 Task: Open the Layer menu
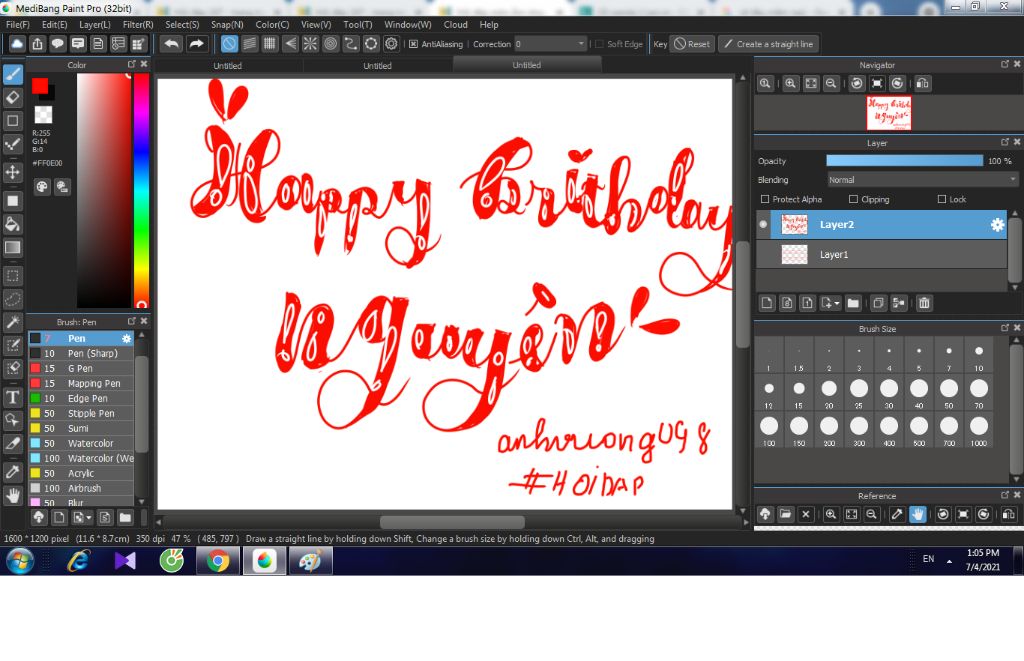[95, 25]
